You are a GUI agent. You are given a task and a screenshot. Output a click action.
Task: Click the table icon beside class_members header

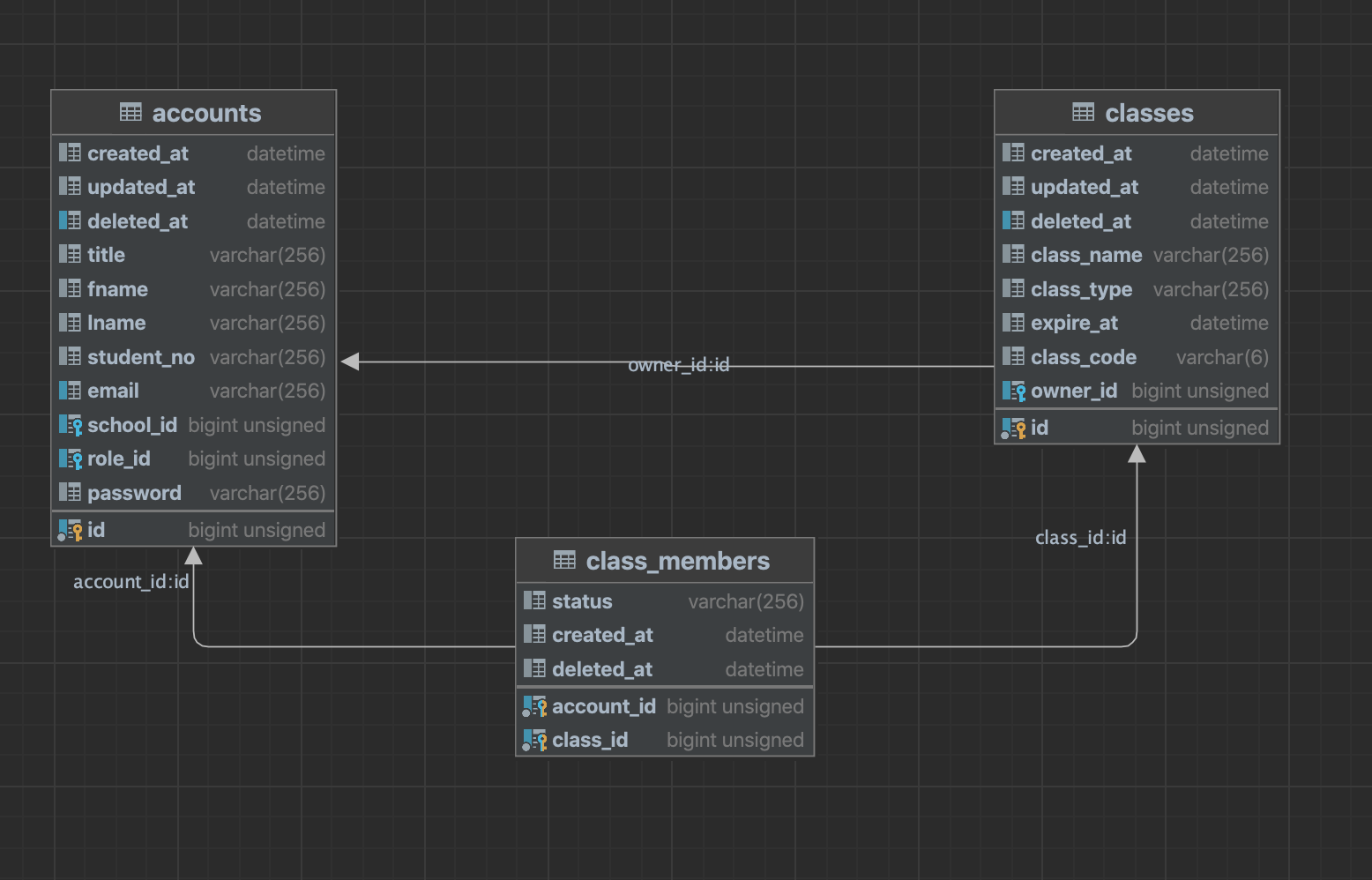564,561
